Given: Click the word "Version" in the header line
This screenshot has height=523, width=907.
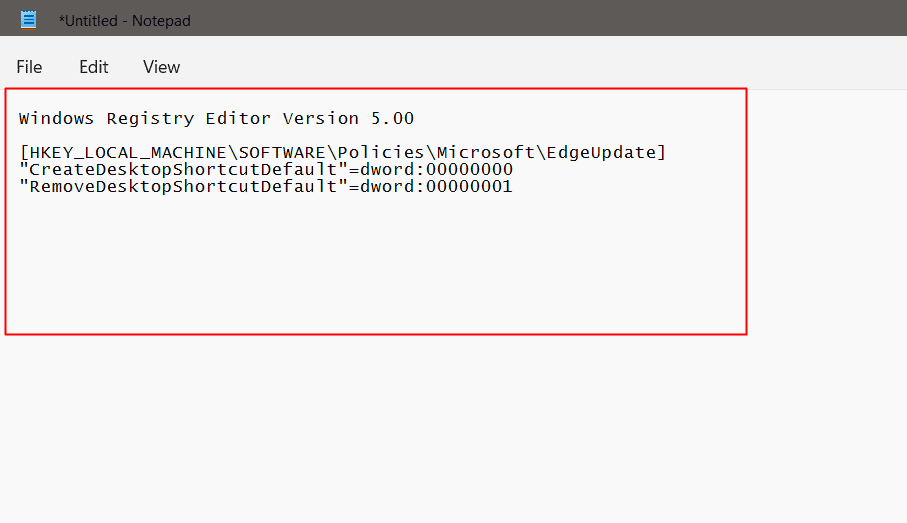Looking at the screenshot, I should click(320, 119).
